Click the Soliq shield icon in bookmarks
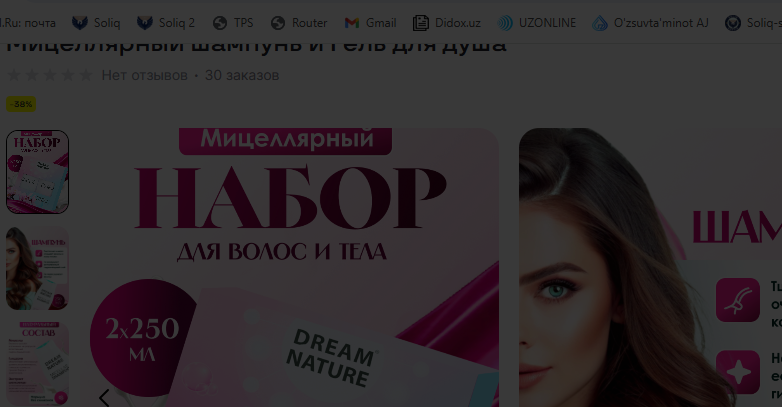The height and width of the screenshot is (407, 782). click(x=80, y=23)
